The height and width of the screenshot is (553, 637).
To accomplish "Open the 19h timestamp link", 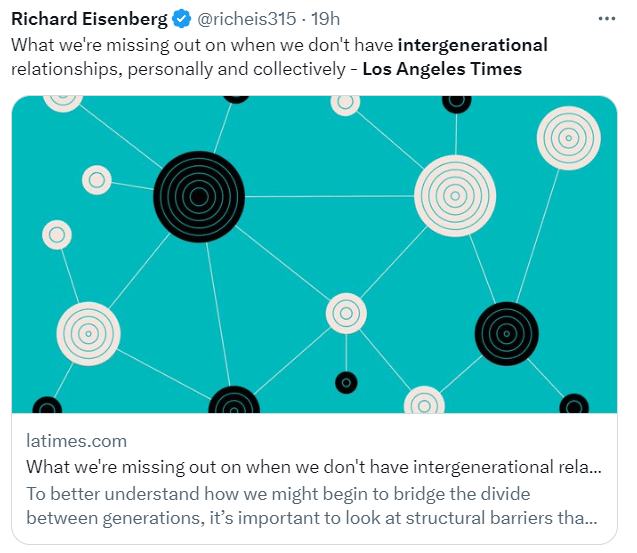I will tap(323, 19).
